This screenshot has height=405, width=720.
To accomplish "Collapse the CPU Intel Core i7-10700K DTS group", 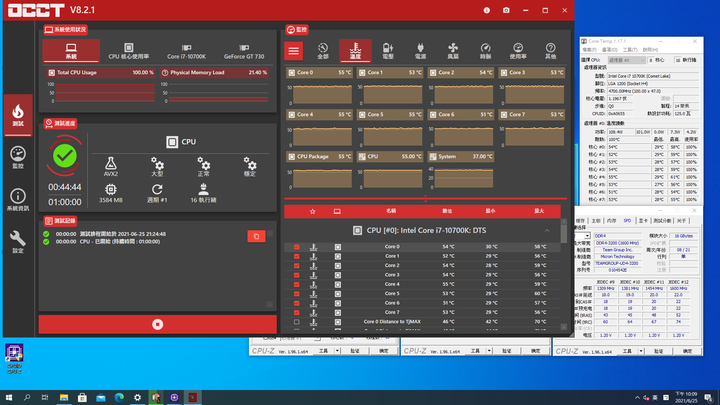I will tap(547, 231).
